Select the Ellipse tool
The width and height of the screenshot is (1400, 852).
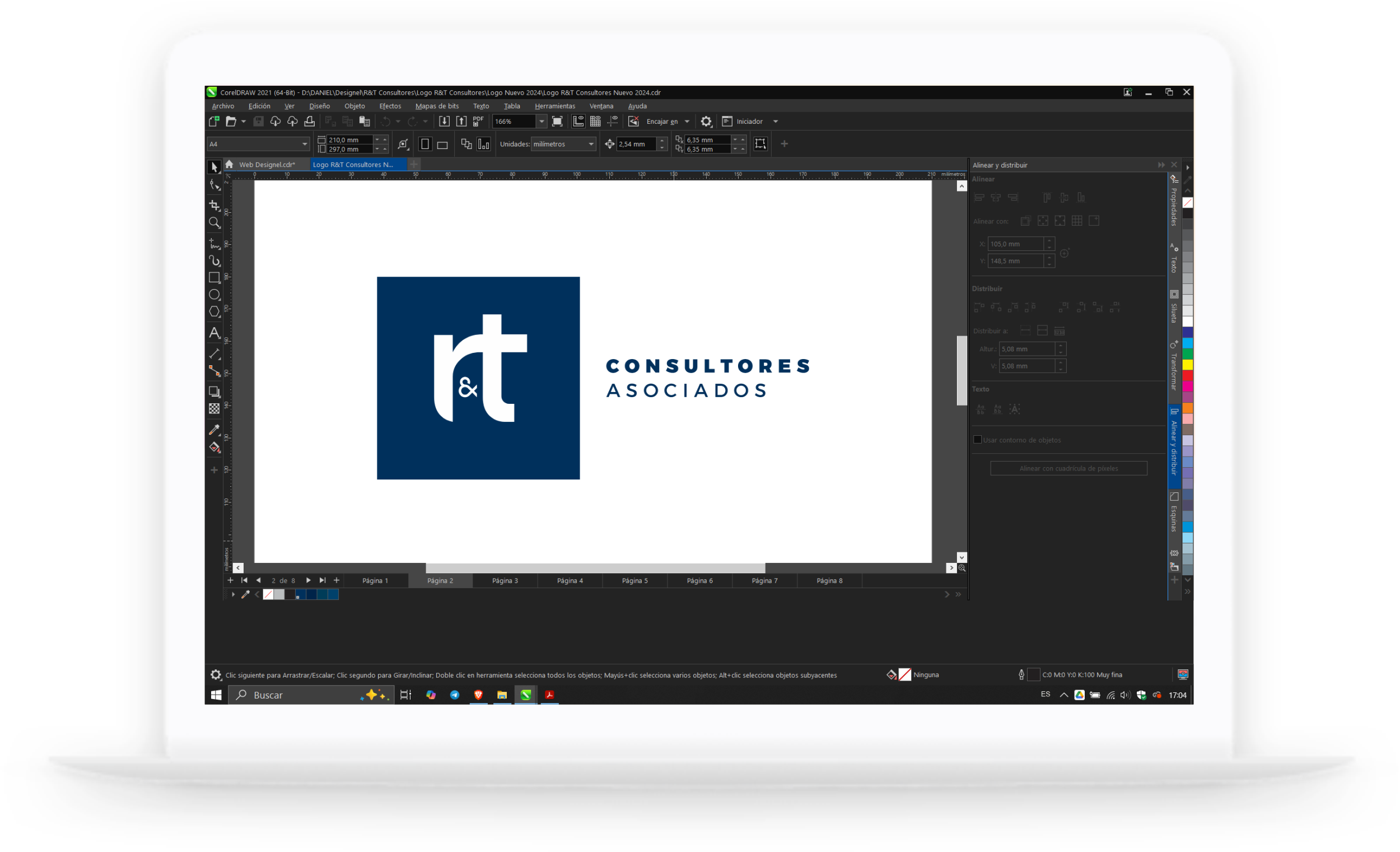point(214,295)
